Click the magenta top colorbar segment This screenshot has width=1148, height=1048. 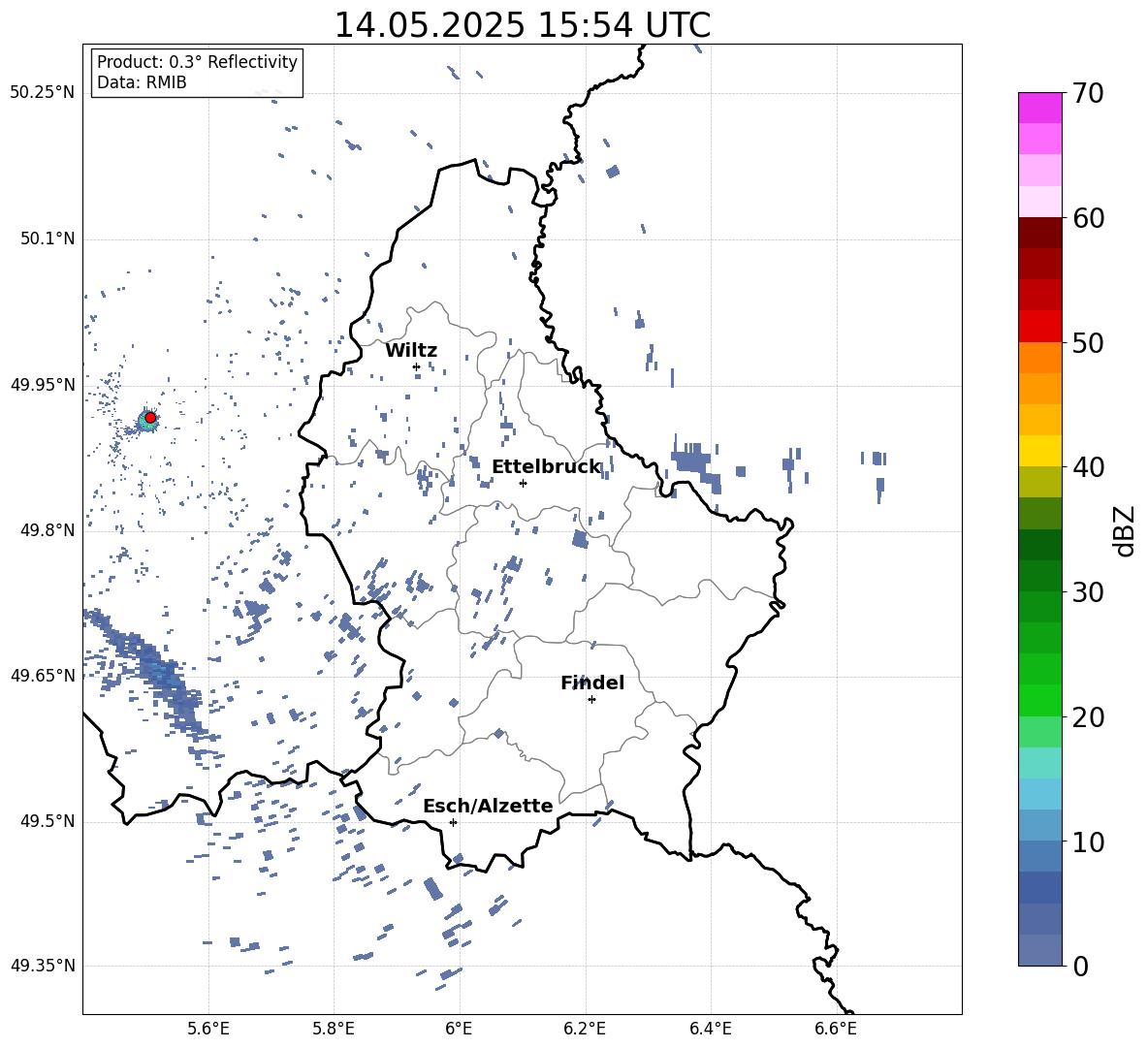pyautogui.click(x=1039, y=108)
